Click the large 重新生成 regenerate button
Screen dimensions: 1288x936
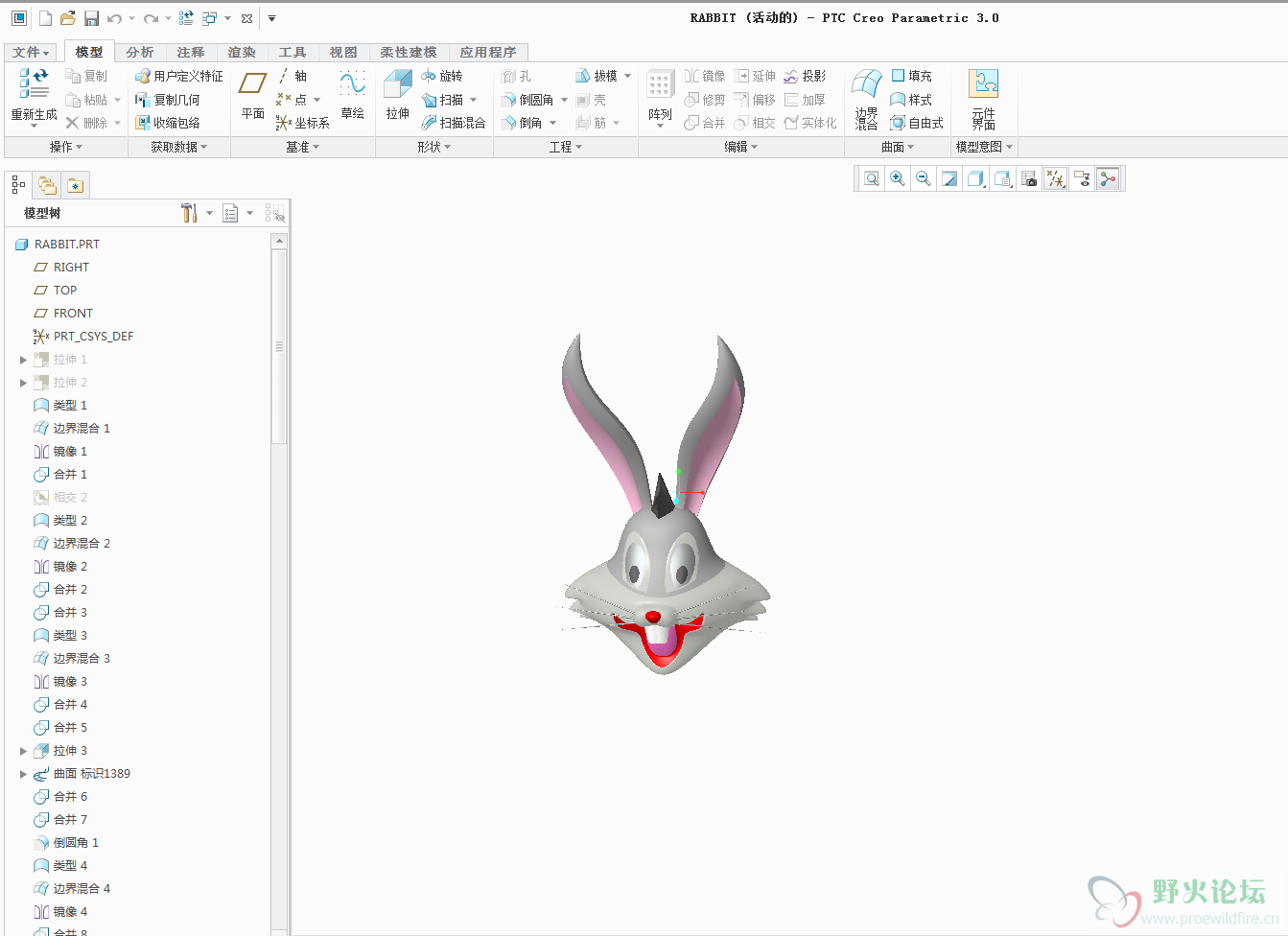(x=34, y=98)
